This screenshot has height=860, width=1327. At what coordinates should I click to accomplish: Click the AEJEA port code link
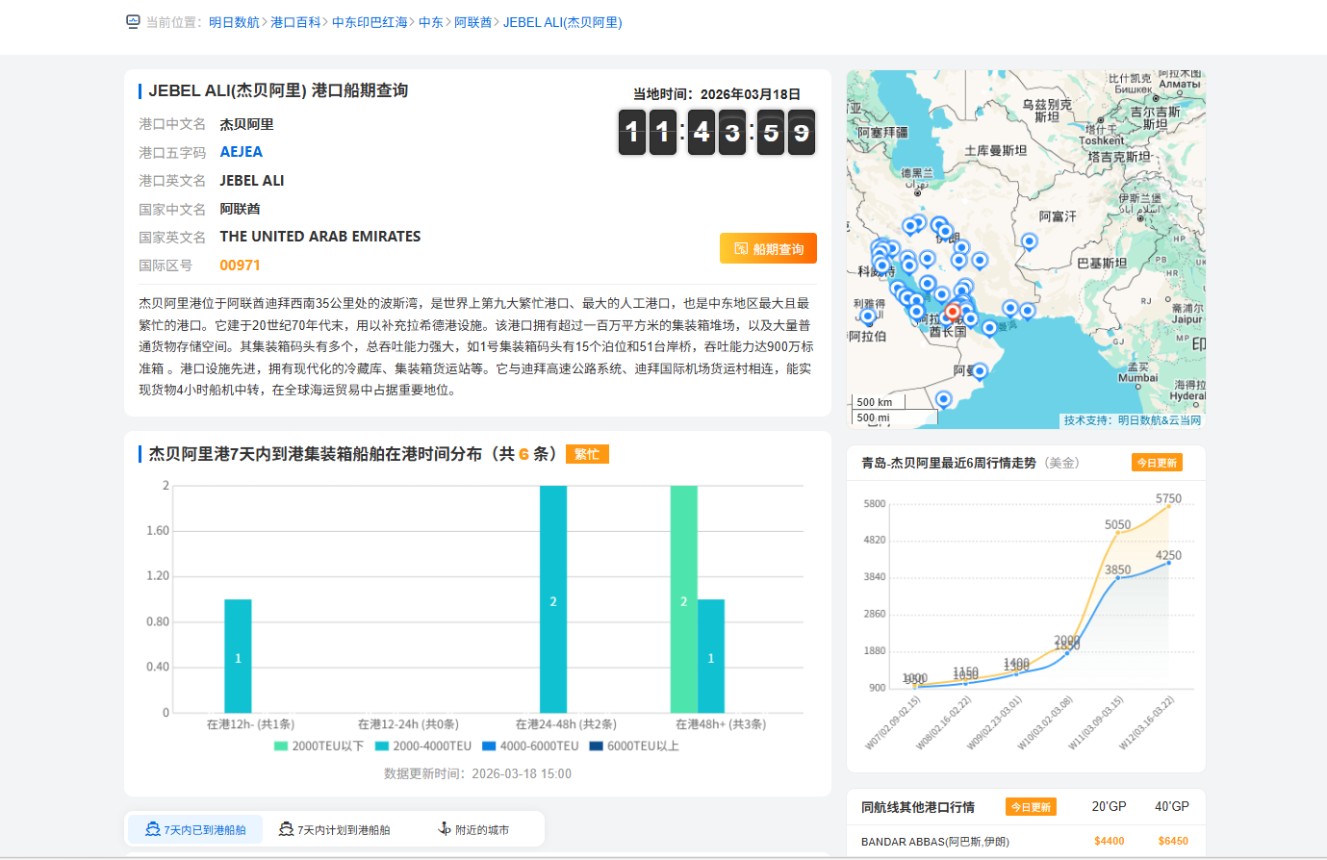coord(241,152)
